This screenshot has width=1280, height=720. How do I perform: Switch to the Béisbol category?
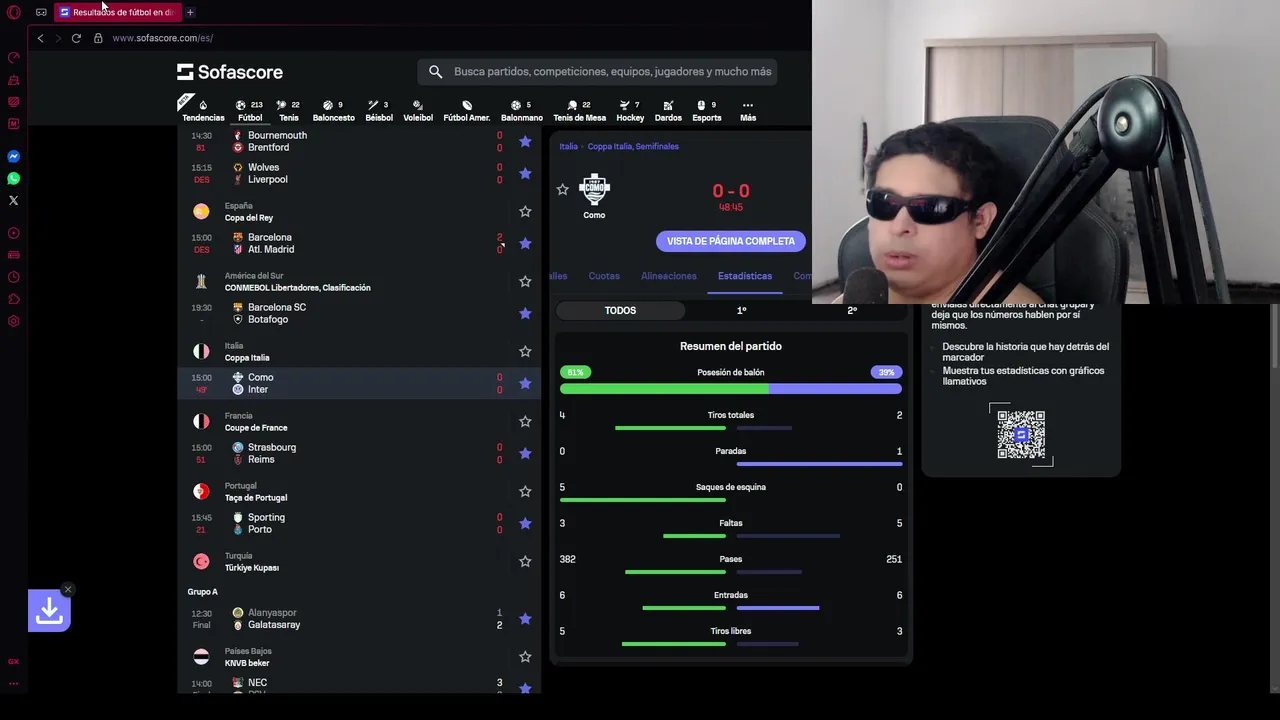pos(379,110)
